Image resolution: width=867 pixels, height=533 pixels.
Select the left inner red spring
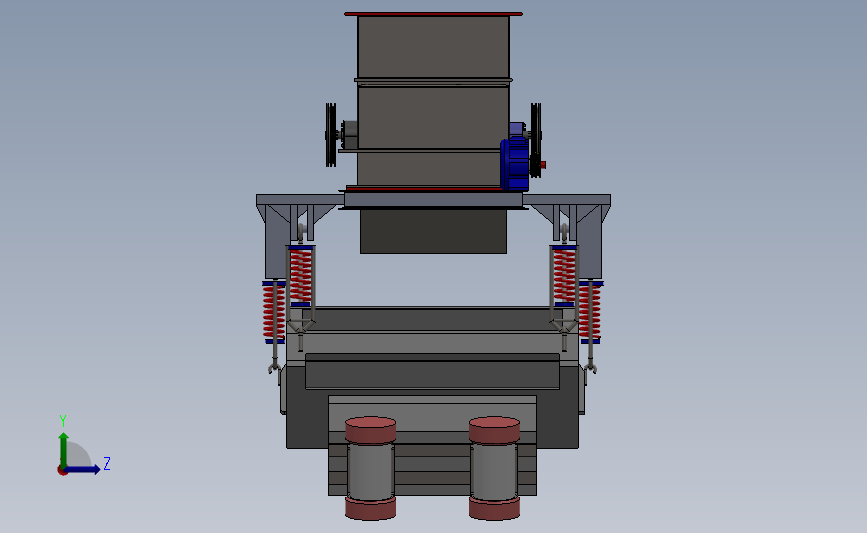301,276
